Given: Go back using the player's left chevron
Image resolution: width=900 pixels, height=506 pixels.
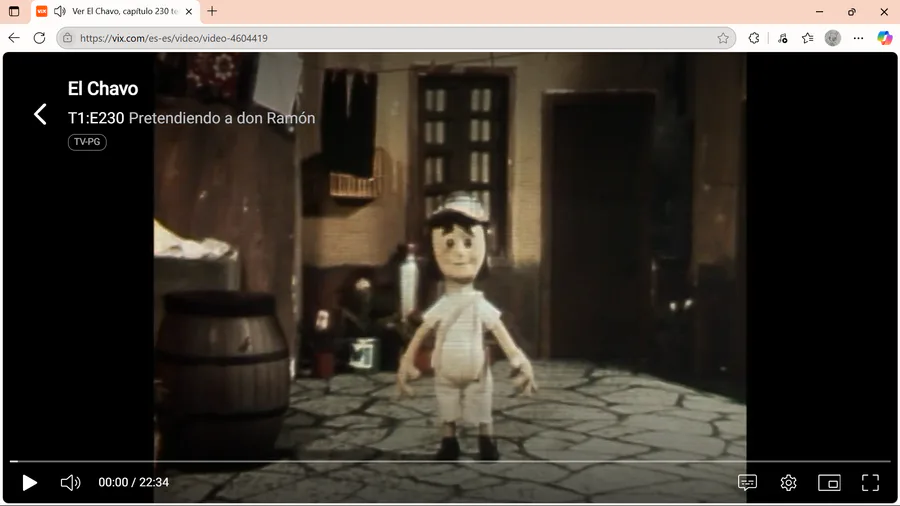Looking at the screenshot, I should coord(40,114).
